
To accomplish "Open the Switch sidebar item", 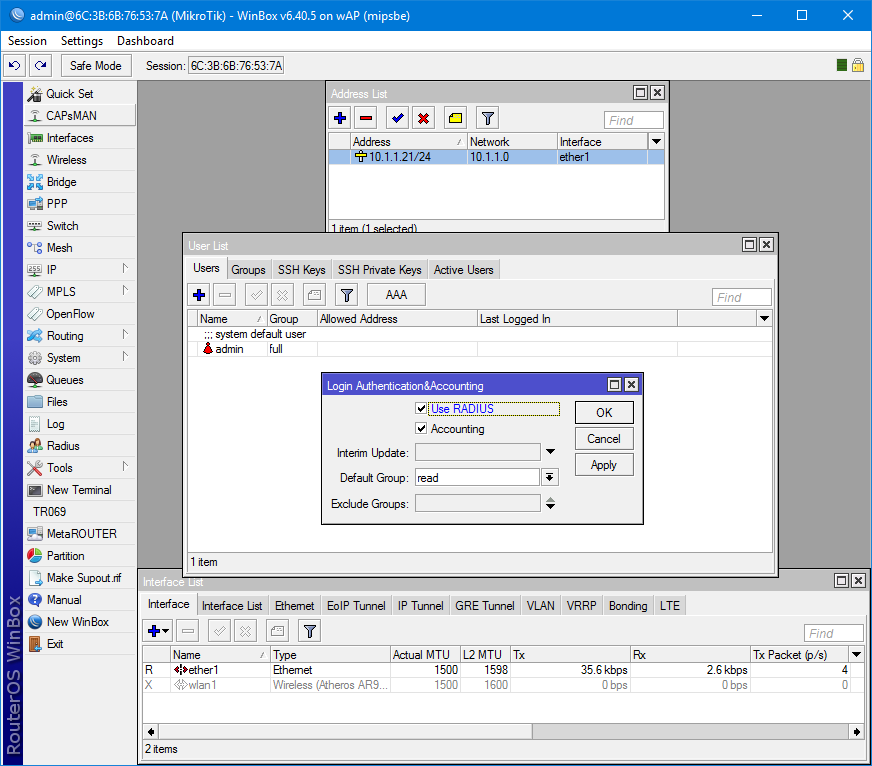I will (80, 226).
